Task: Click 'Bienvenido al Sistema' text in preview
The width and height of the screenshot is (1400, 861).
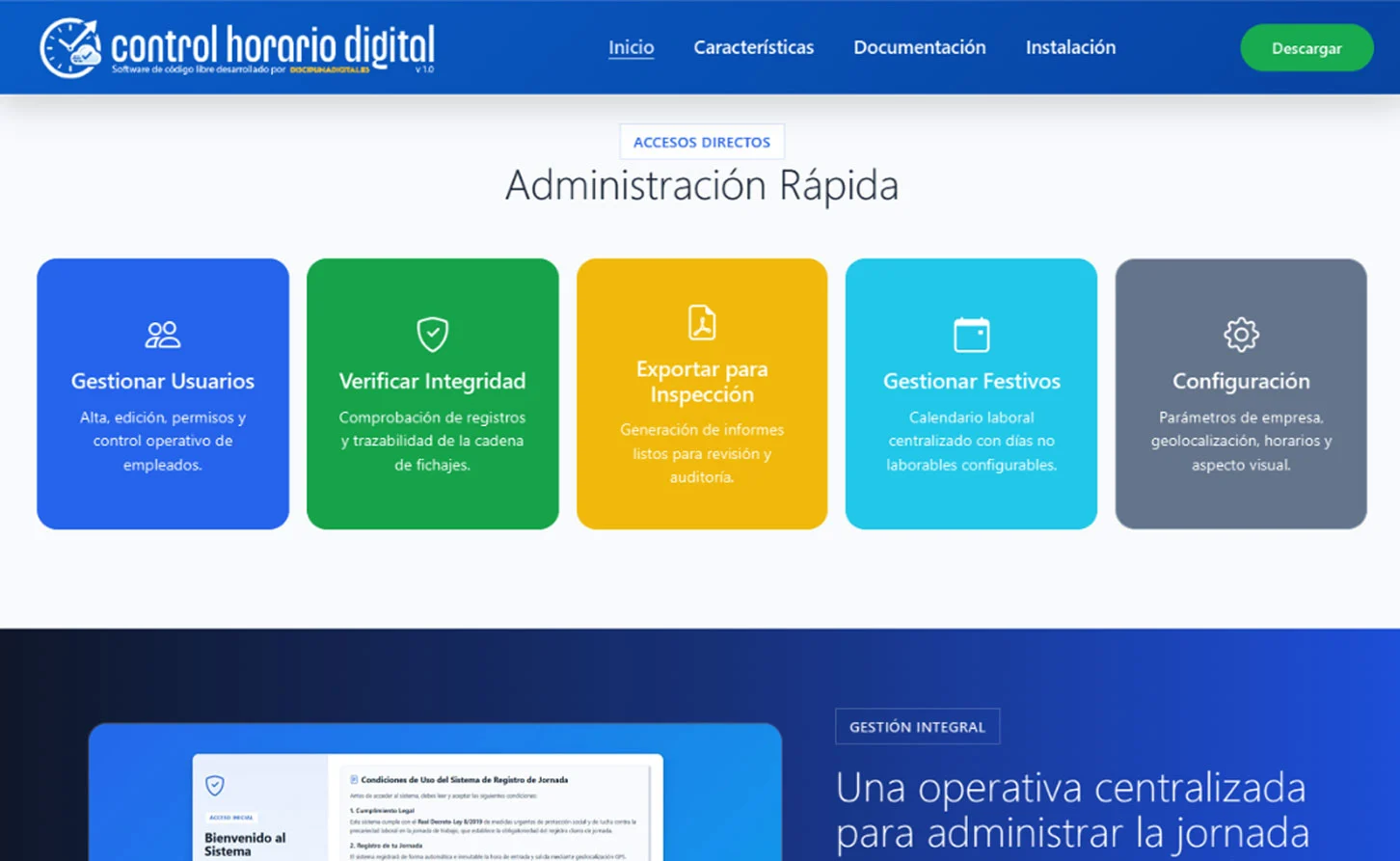Action: (x=245, y=845)
